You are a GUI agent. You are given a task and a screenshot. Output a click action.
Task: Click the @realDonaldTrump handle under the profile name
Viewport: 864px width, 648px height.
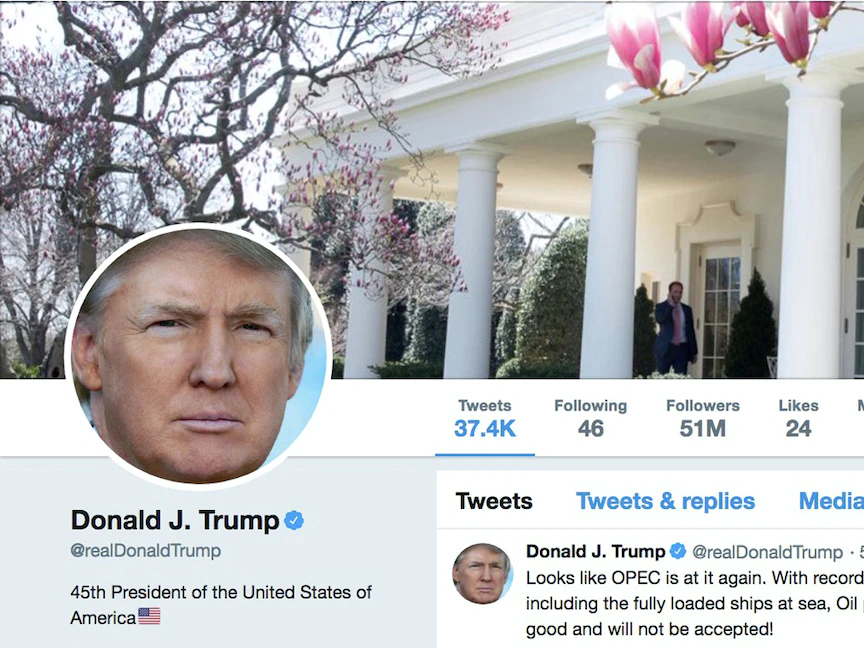tap(145, 550)
